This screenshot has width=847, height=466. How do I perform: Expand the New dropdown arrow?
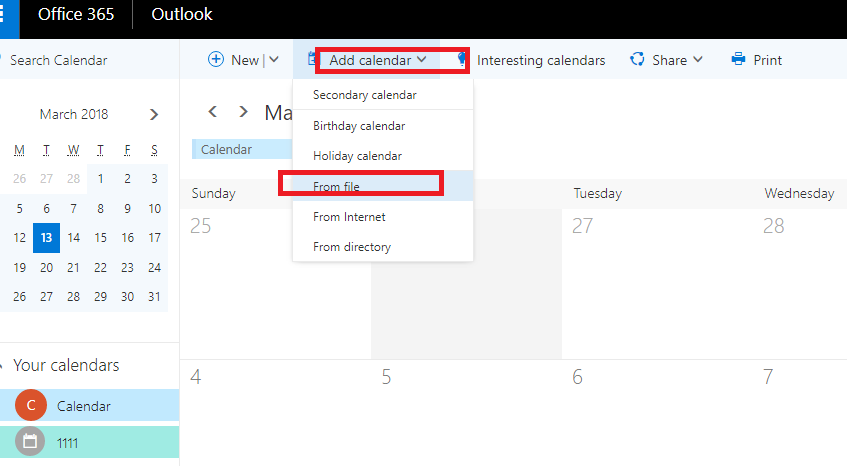[x=274, y=59]
